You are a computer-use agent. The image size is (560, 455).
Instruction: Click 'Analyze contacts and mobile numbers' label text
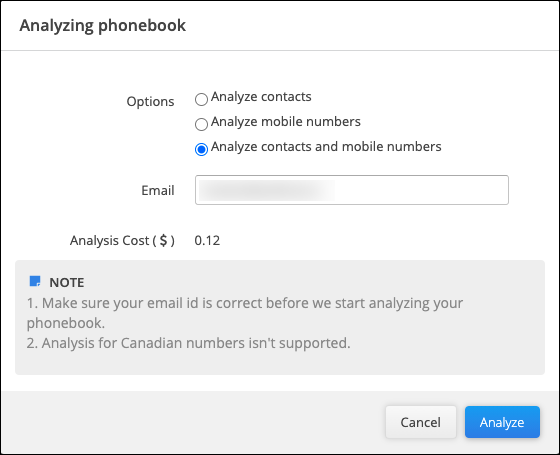tap(326, 146)
